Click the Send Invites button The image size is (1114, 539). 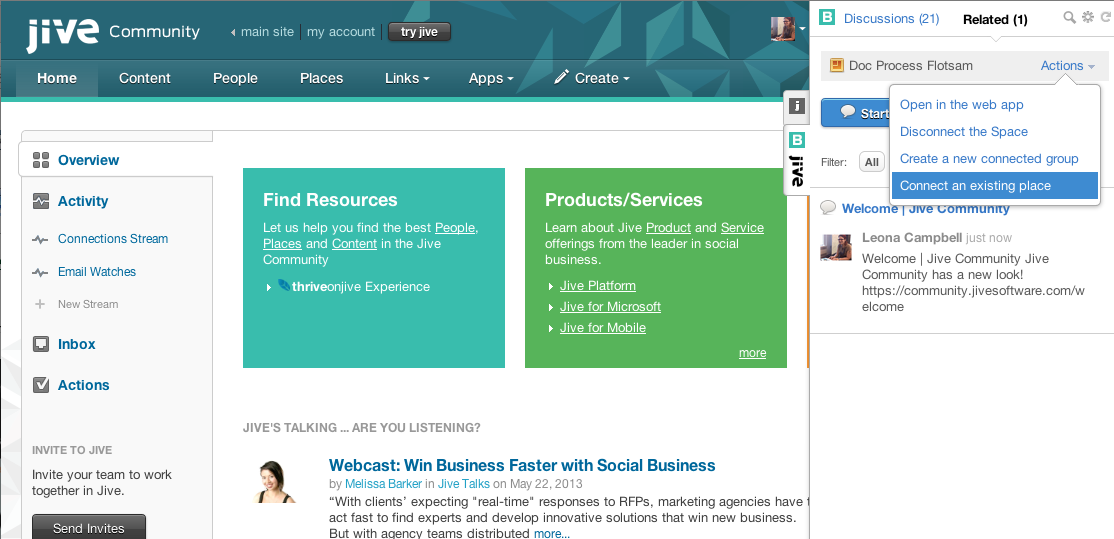click(x=89, y=527)
